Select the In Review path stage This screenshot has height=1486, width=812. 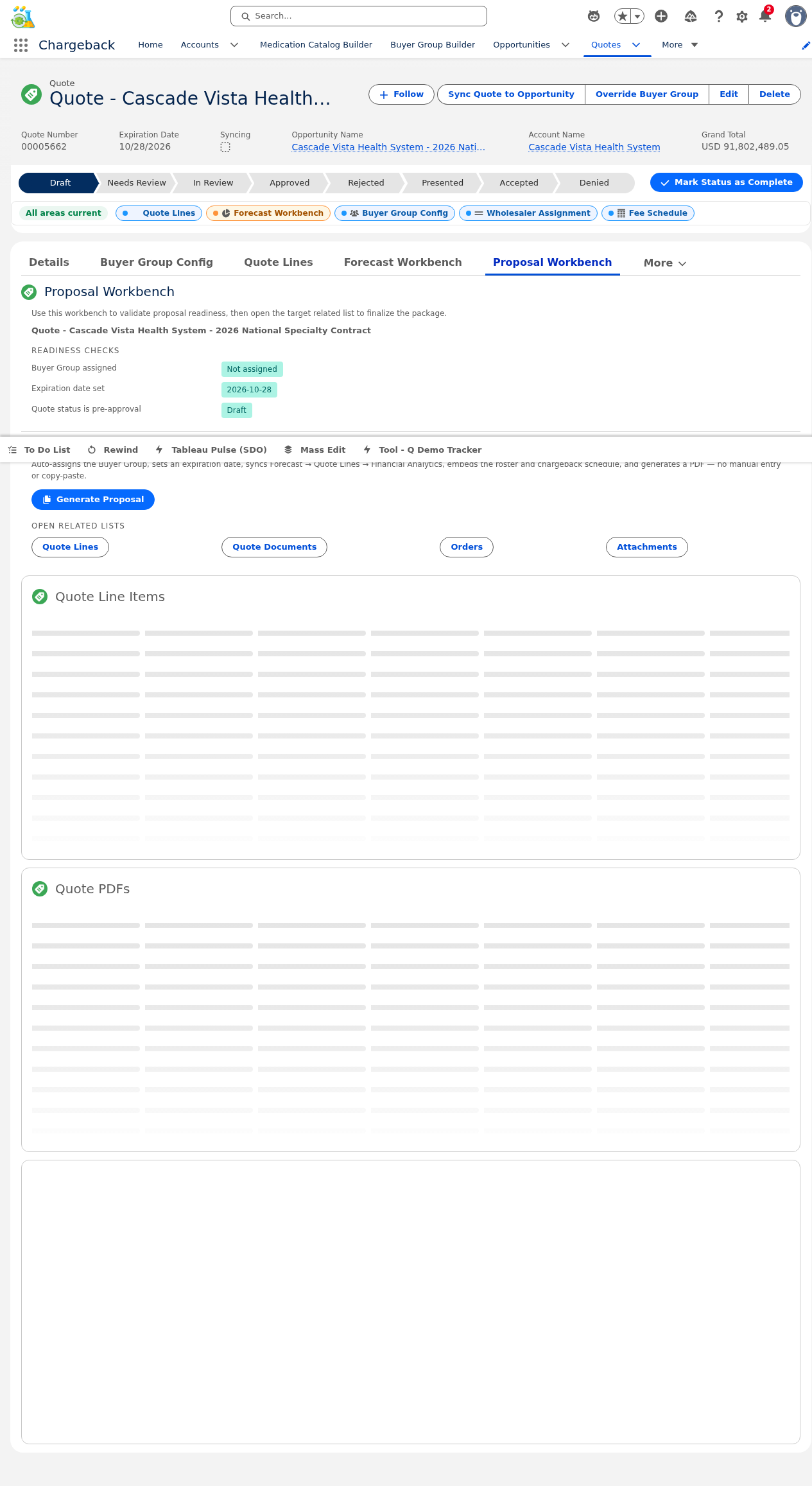[x=213, y=183]
